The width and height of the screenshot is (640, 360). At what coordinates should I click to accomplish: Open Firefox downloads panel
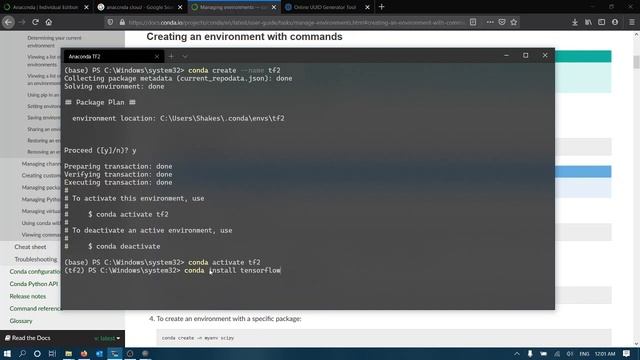tap(575, 22)
